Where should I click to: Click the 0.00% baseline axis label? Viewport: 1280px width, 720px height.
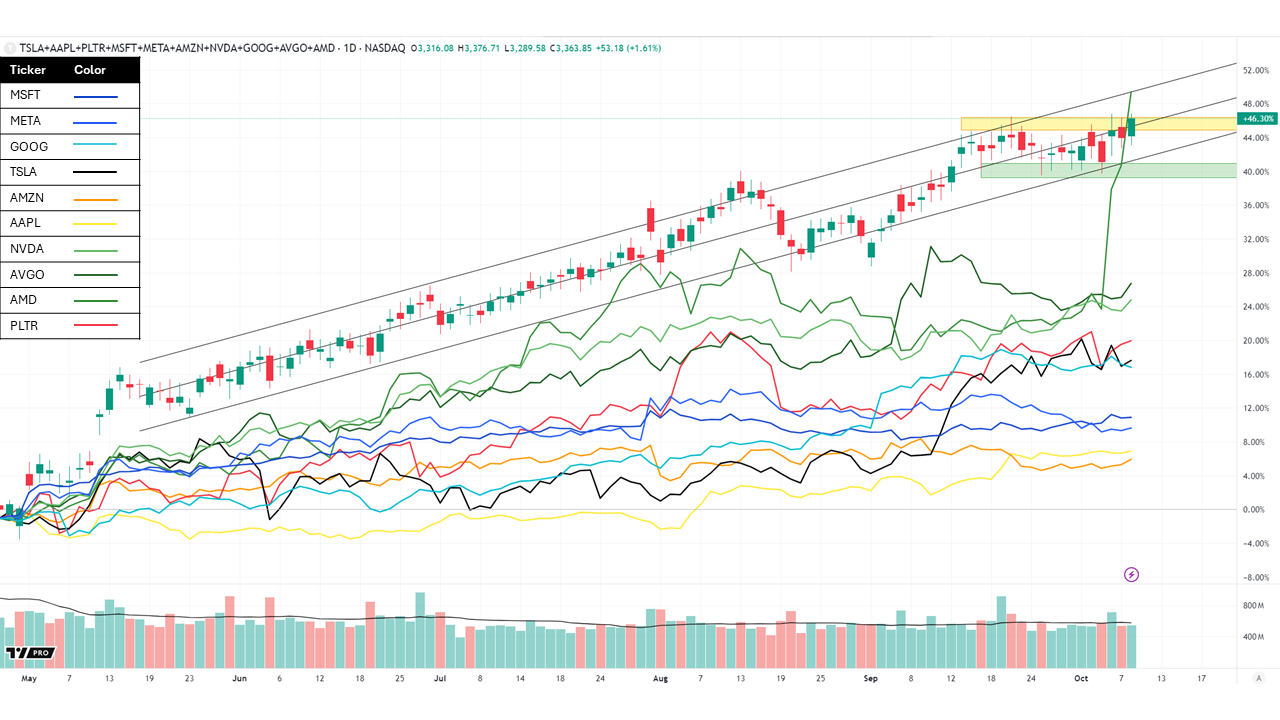(x=1256, y=510)
